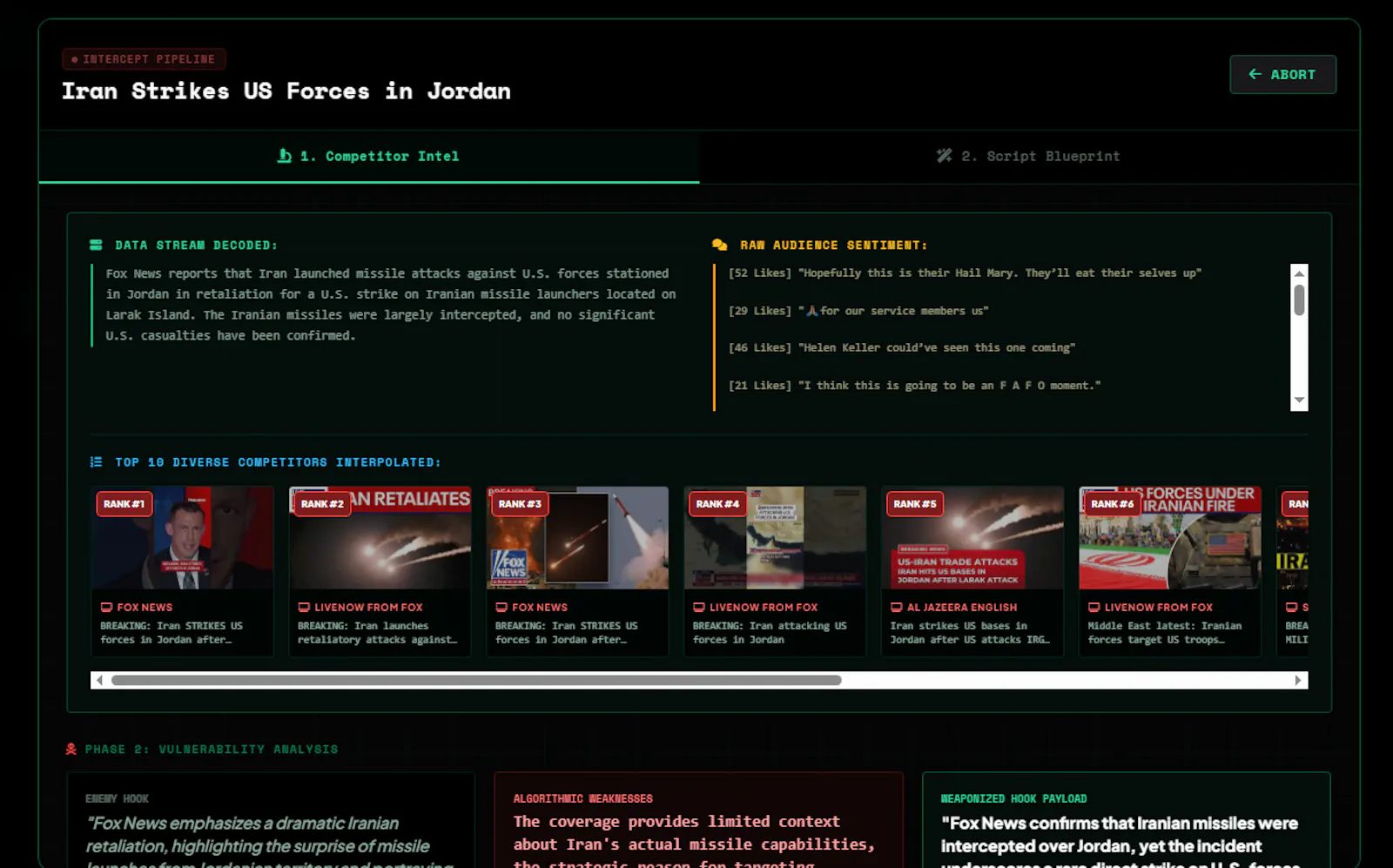1393x868 pixels.
Task: Click the Script Blueprint wand icon
Action: 945,156
